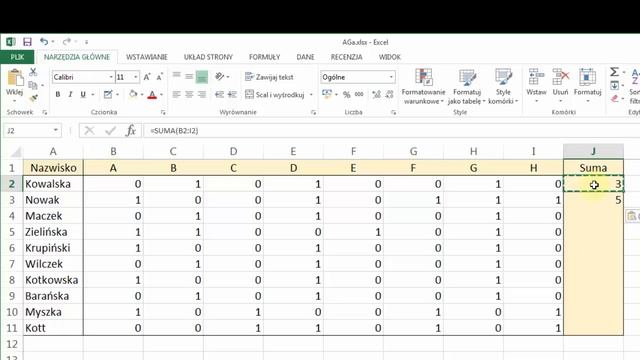Increase font size with larger A icon
Viewport: 640px width, 360px height.
(x=147, y=77)
